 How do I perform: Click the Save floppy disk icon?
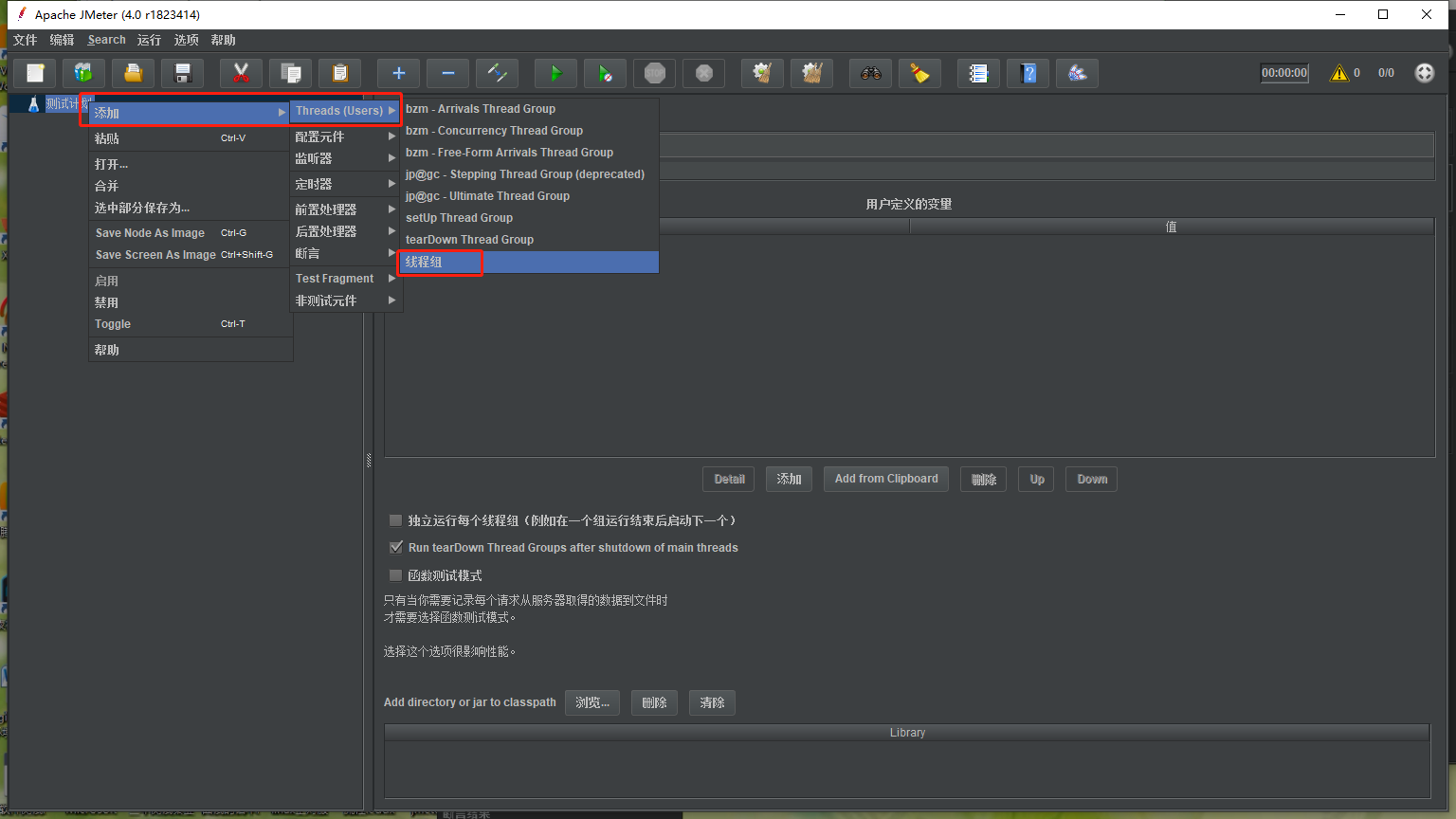point(183,73)
